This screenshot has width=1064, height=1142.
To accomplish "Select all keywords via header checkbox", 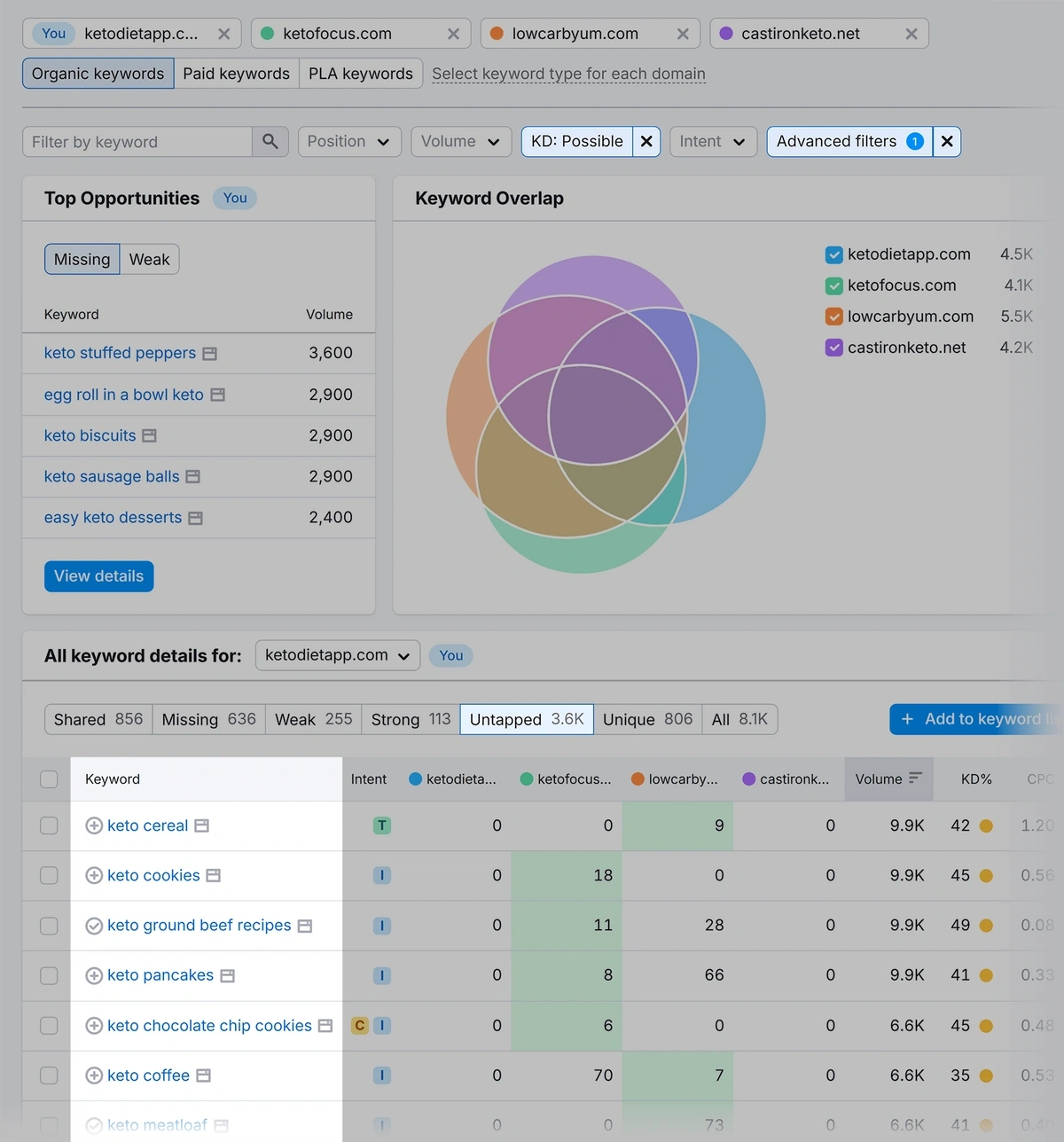I will pyautogui.click(x=49, y=779).
